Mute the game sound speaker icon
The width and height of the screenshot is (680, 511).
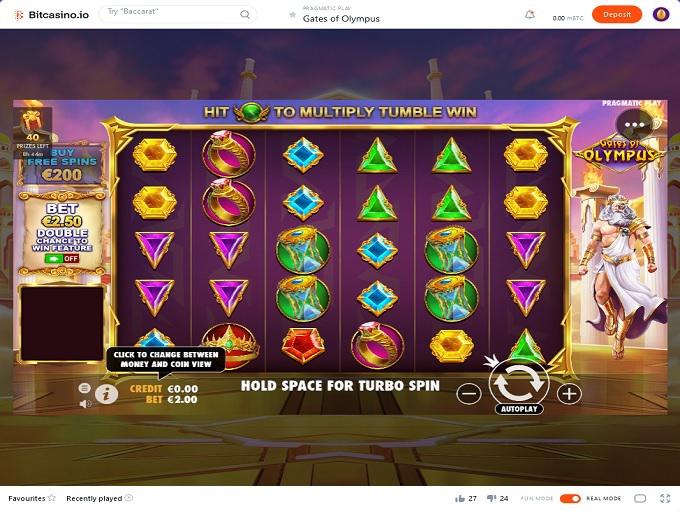pos(85,404)
